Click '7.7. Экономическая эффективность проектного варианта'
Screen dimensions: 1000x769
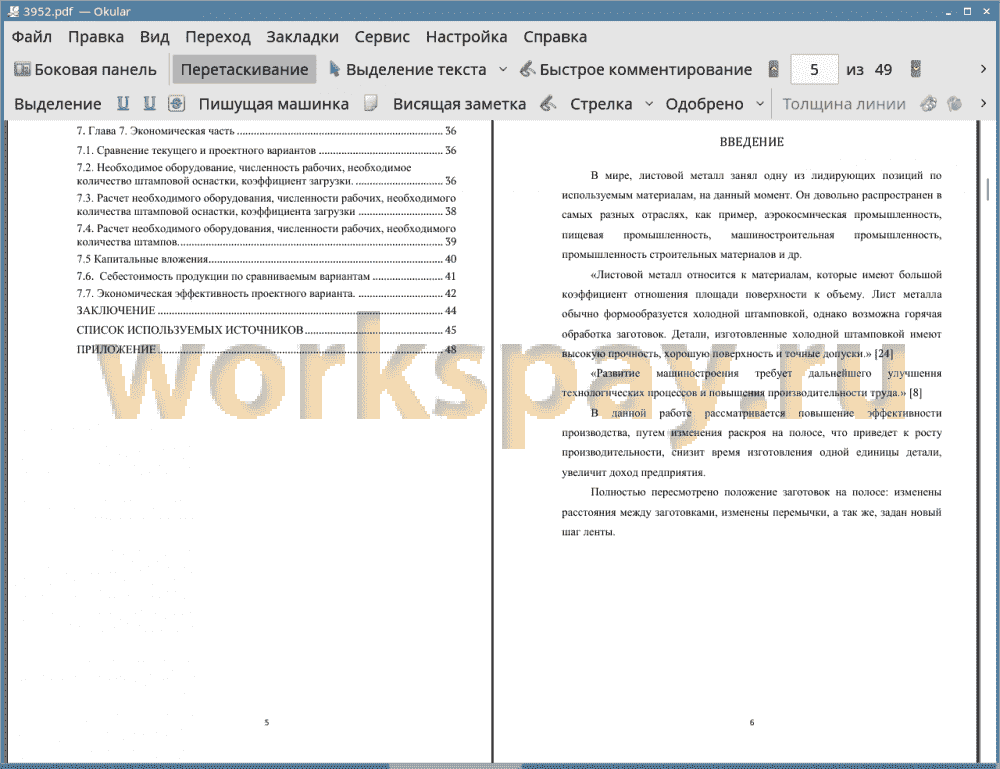click(x=267, y=294)
